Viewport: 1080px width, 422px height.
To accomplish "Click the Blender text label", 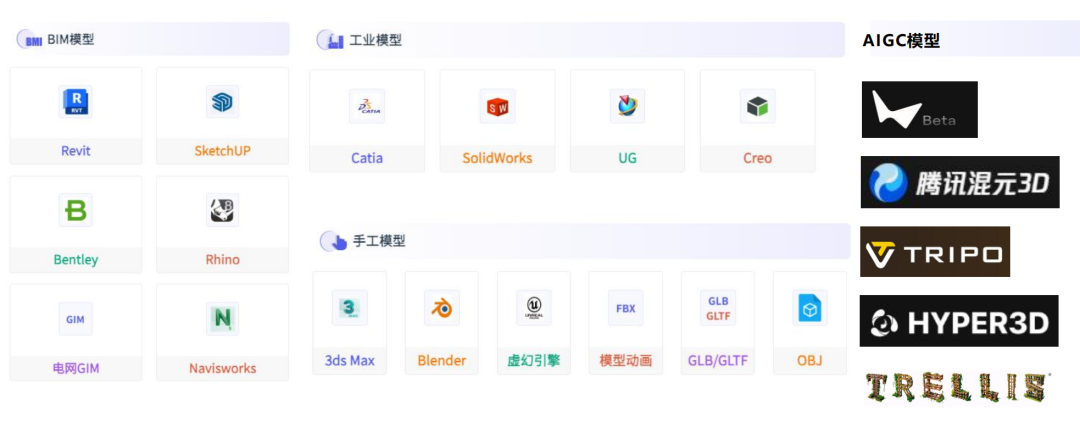I will click(442, 361).
